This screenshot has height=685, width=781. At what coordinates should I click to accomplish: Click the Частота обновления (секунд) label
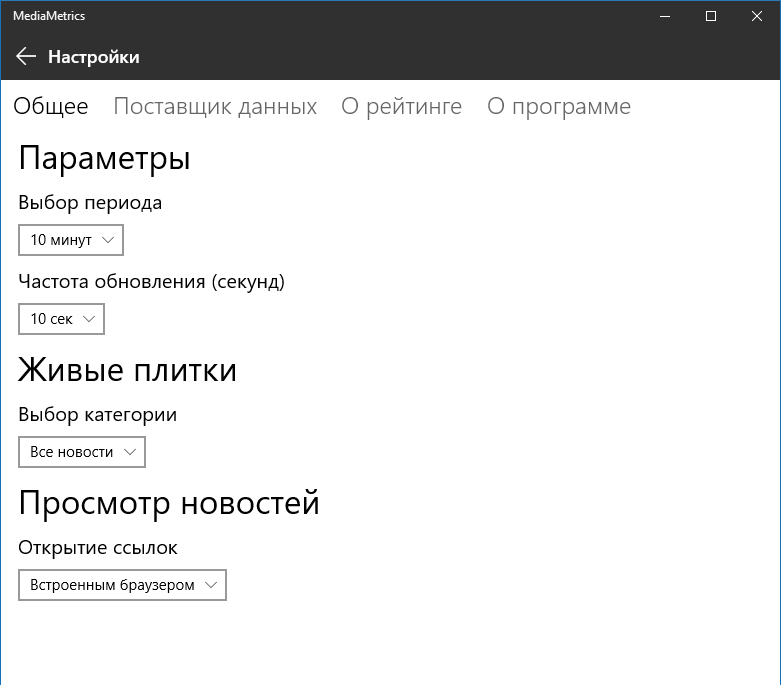pos(151,281)
